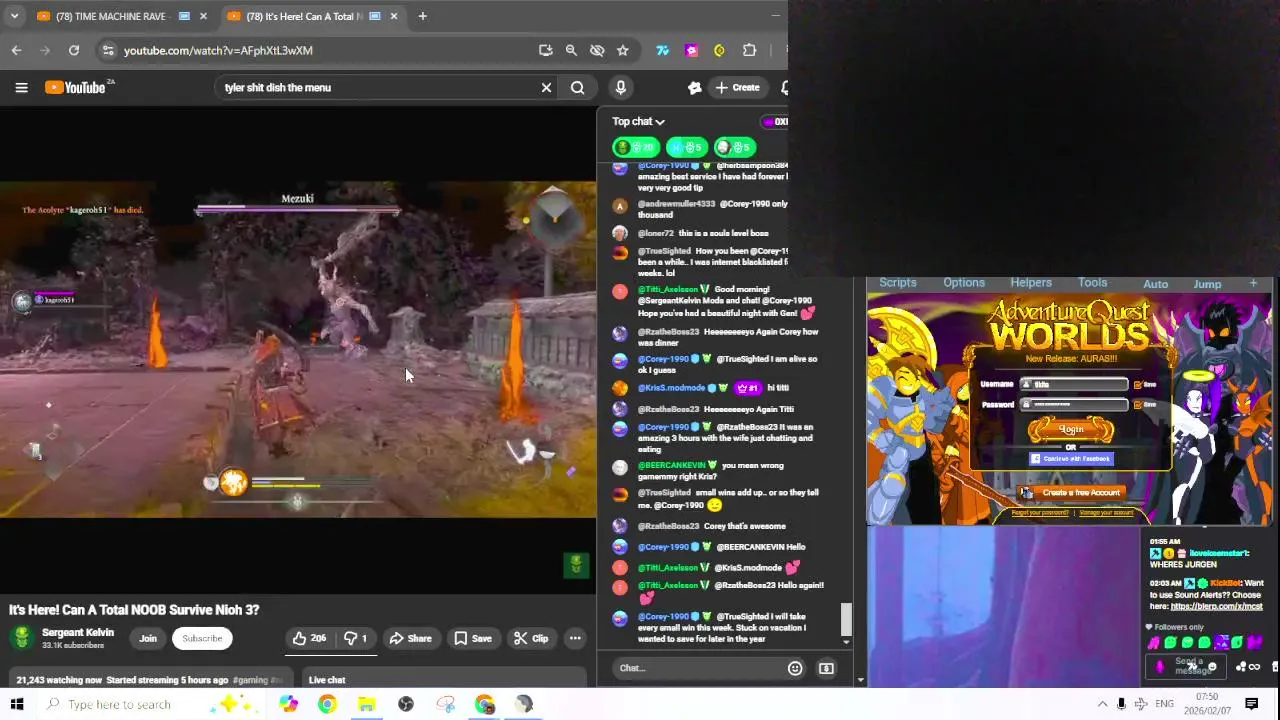The height and width of the screenshot is (720, 1280).
Task: Open the YouTube Create button
Action: click(737, 88)
